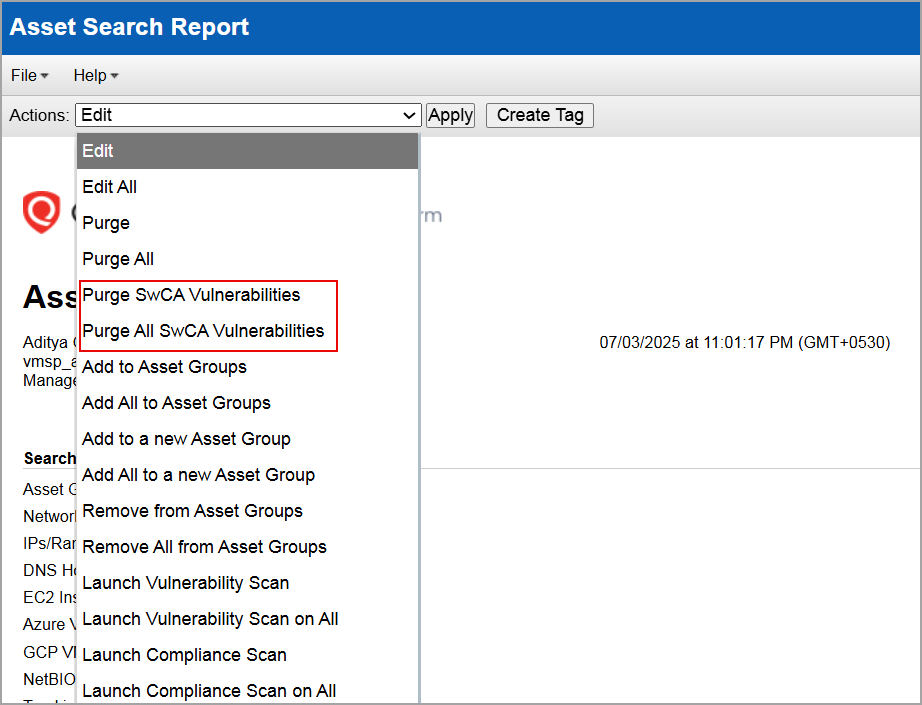The height and width of the screenshot is (705, 922).
Task: Open the Actions dropdown
Action: pyautogui.click(x=410, y=115)
